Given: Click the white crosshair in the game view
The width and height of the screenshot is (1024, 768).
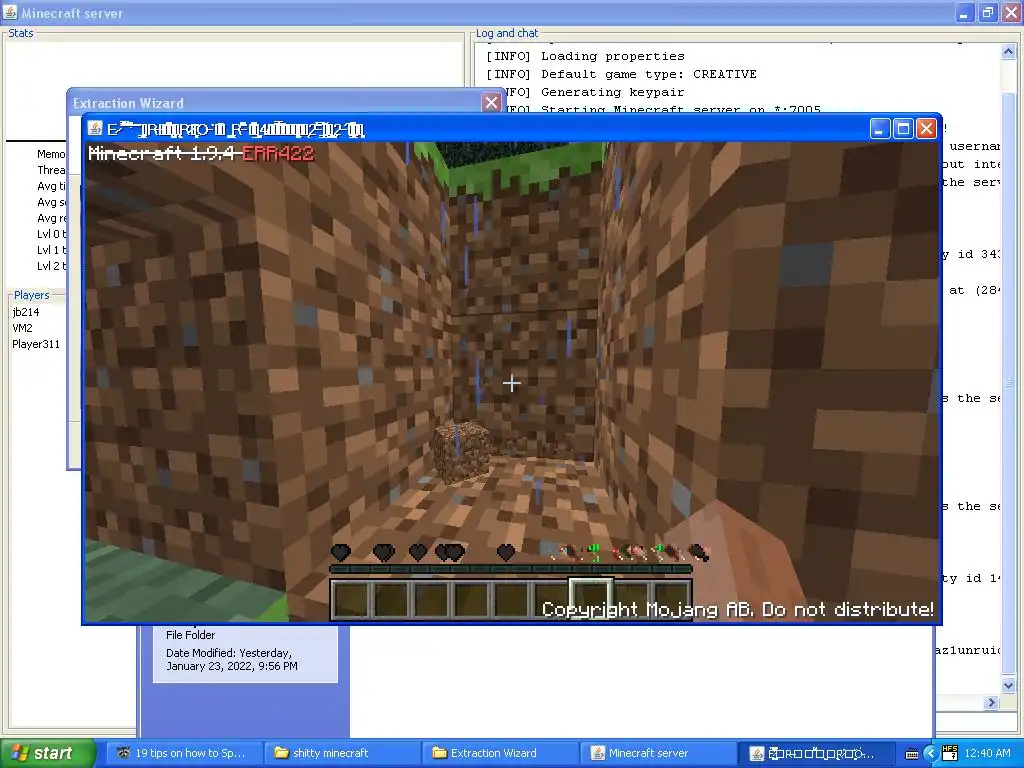Looking at the screenshot, I should pyautogui.click(x=512, y=383).
